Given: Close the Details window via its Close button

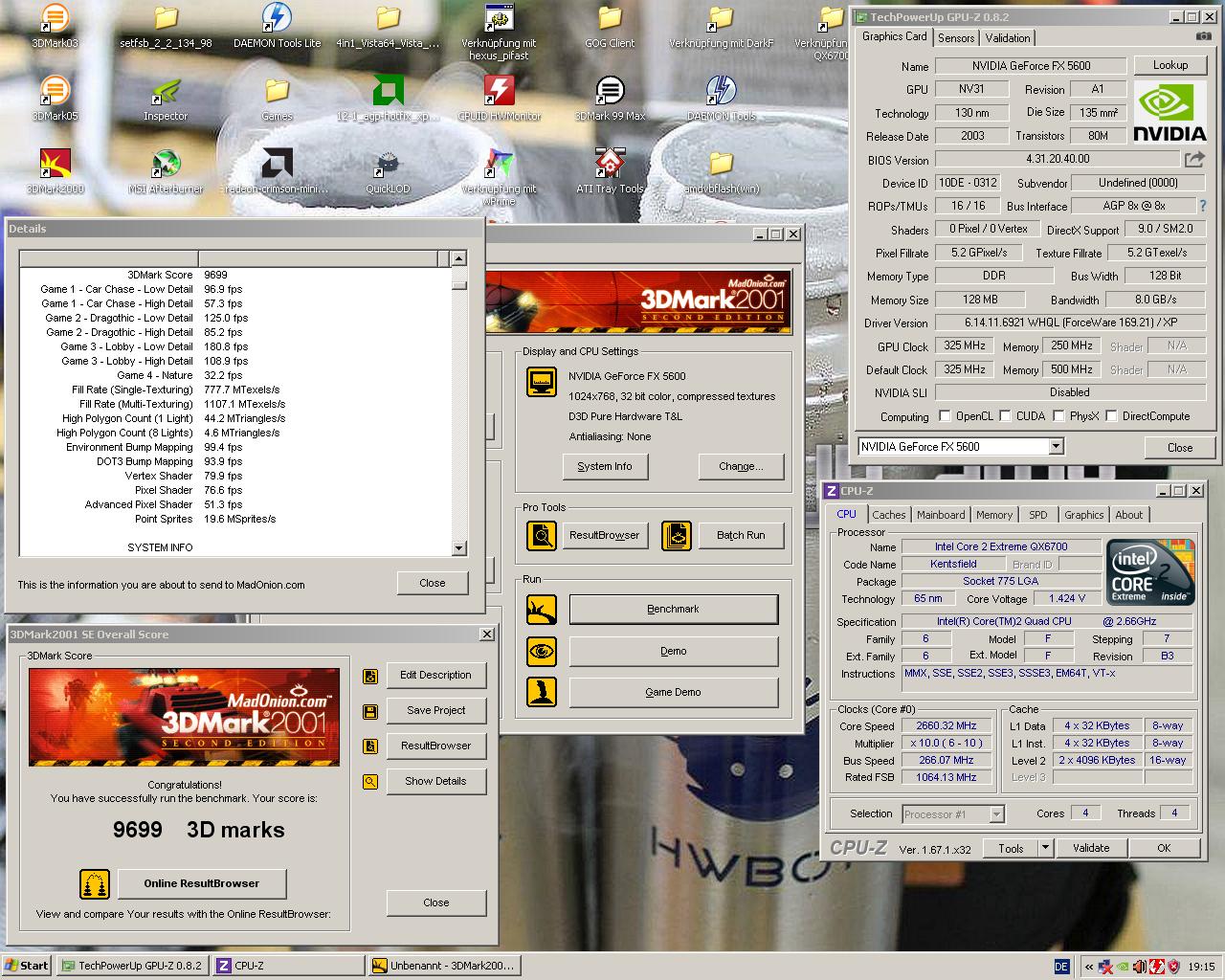Looking at the screenshot, I should coord(433,583).
